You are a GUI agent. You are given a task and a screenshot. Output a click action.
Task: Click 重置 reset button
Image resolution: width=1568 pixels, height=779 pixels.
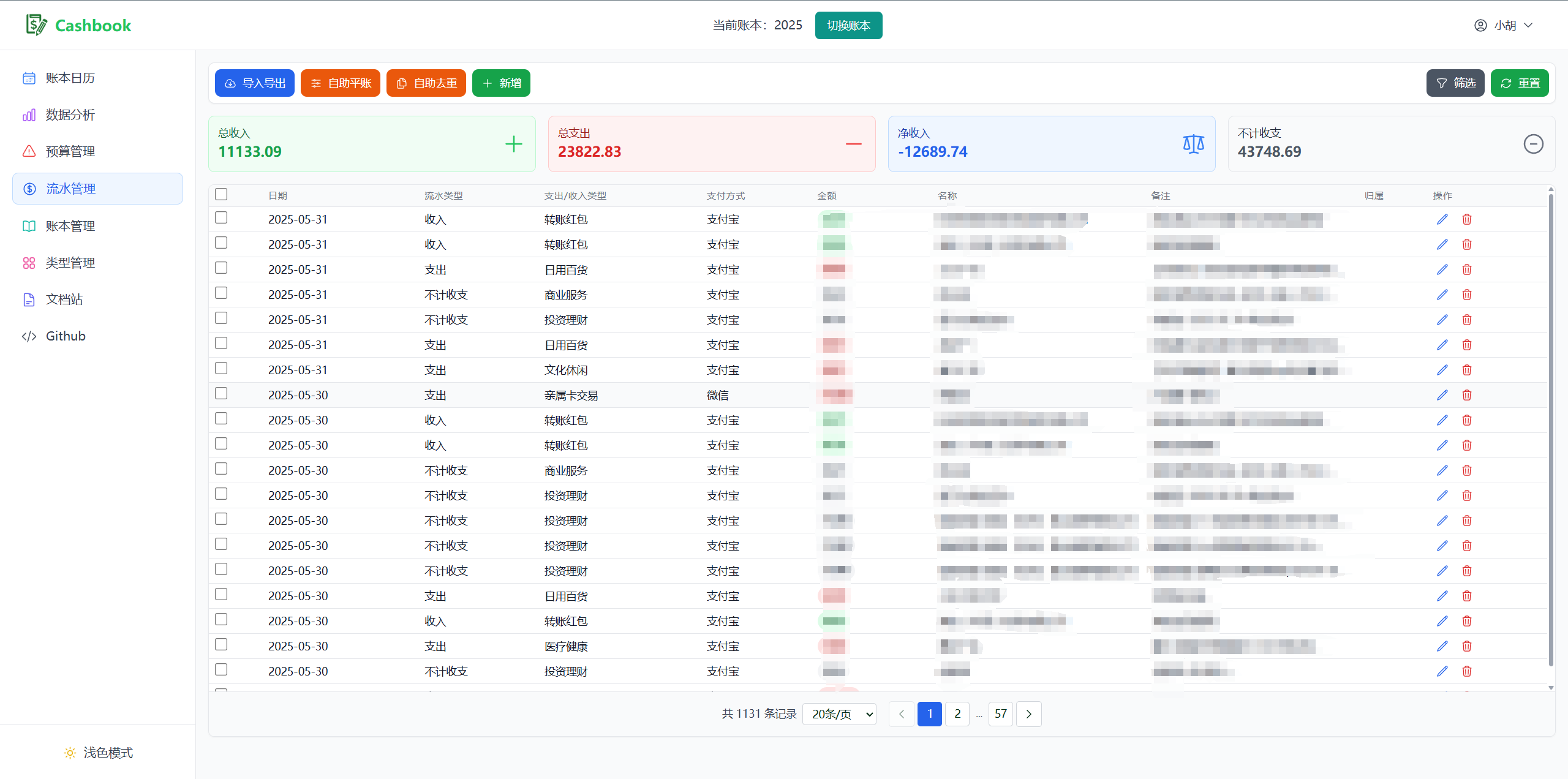pyautogui.click(x=1520, y=83)
